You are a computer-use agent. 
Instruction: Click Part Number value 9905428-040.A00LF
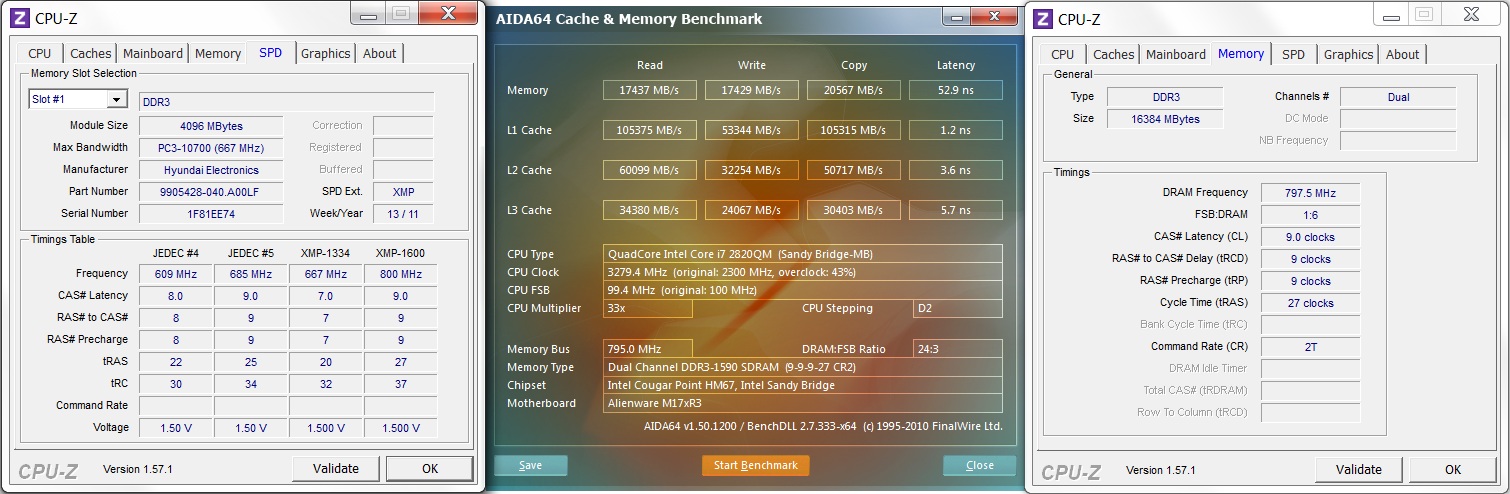tap(212, 192)
